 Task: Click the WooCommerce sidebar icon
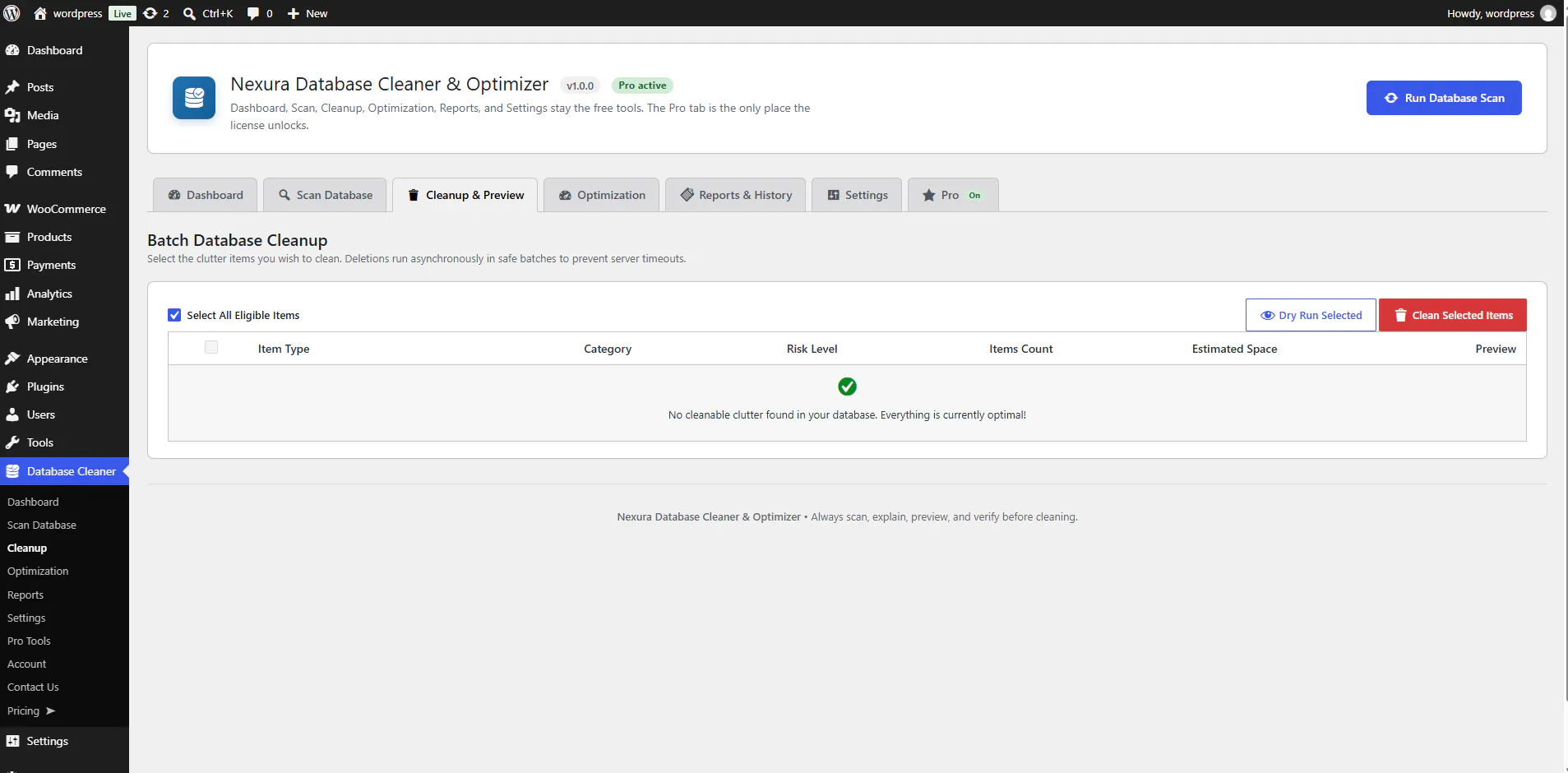click(x=12, y=209)
